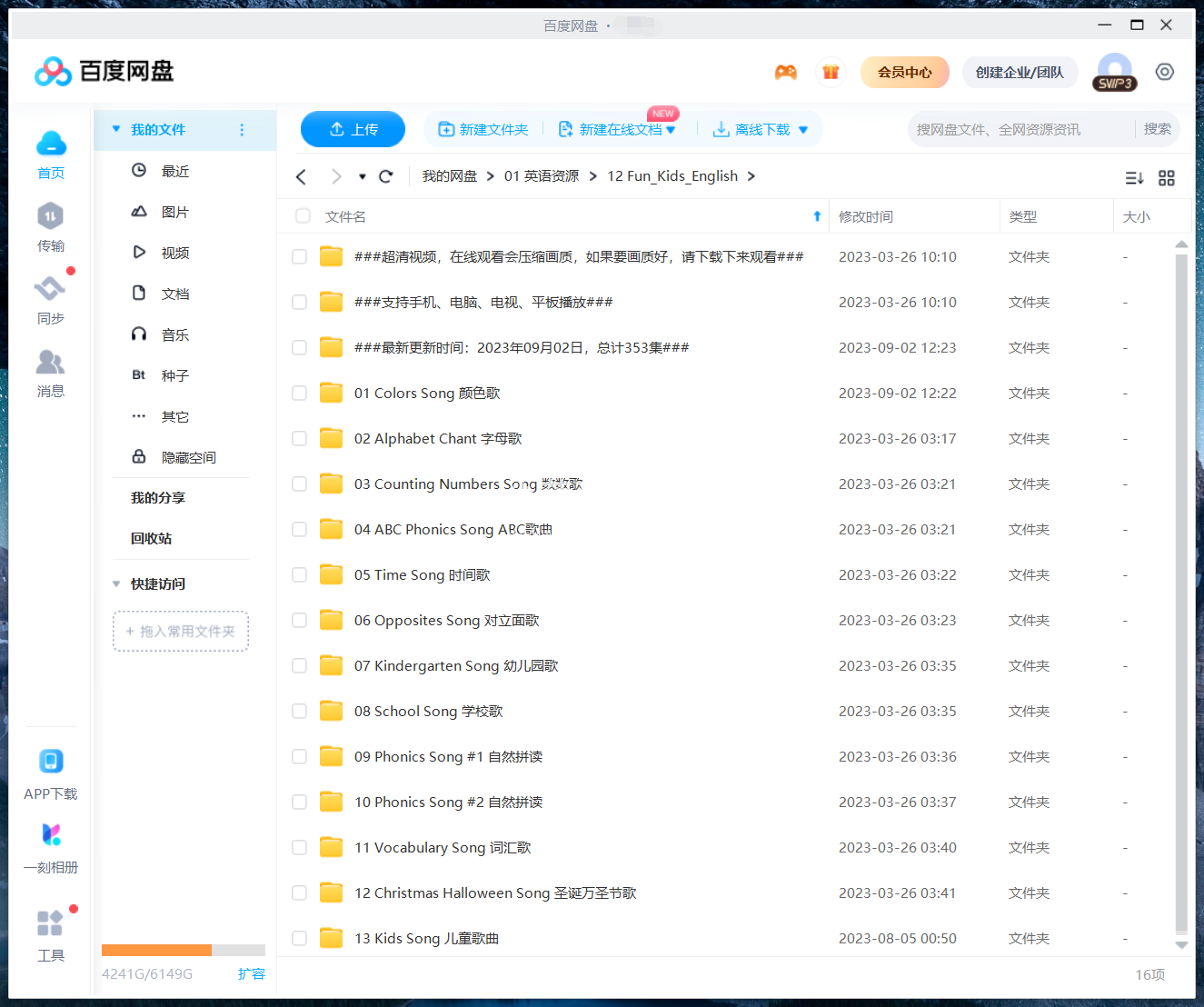Refresh the file list
Screen dimensions: 1204x1007
pyautogui.click(x=385, y=175)
